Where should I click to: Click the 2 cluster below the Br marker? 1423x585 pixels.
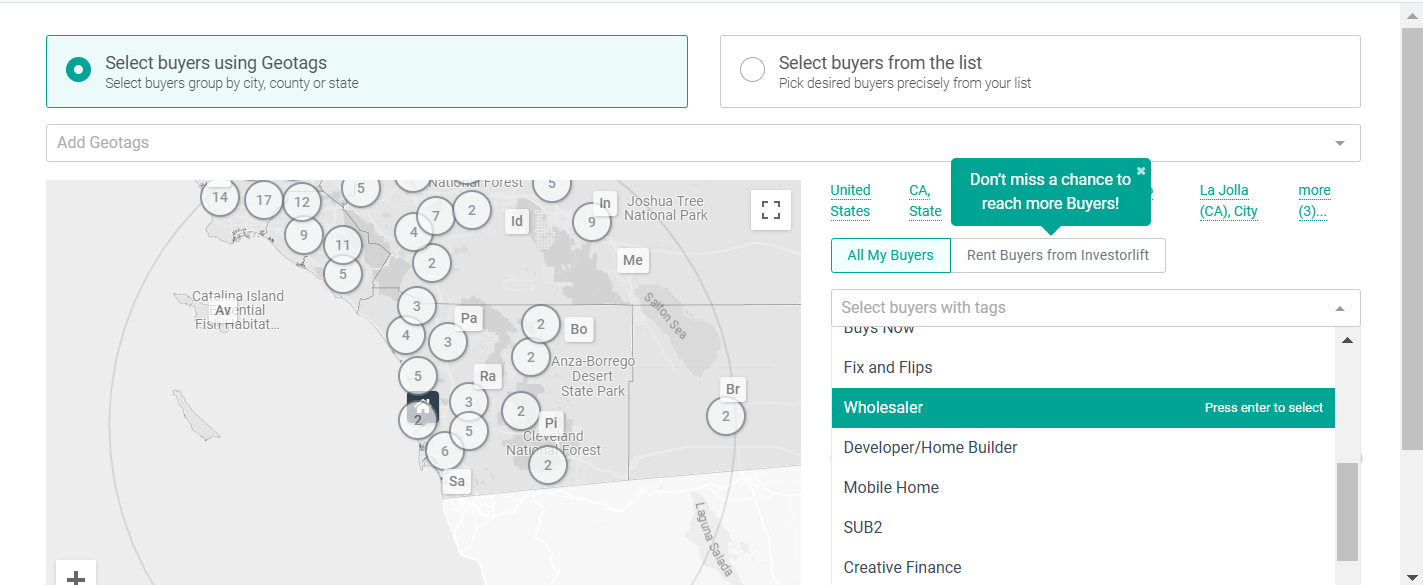click(x=726, y=416)
